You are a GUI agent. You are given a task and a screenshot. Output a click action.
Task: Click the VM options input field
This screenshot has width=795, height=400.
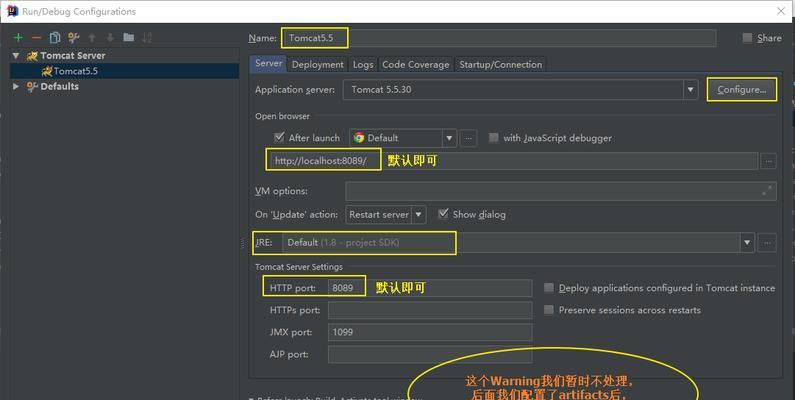(x=561, y=191)
